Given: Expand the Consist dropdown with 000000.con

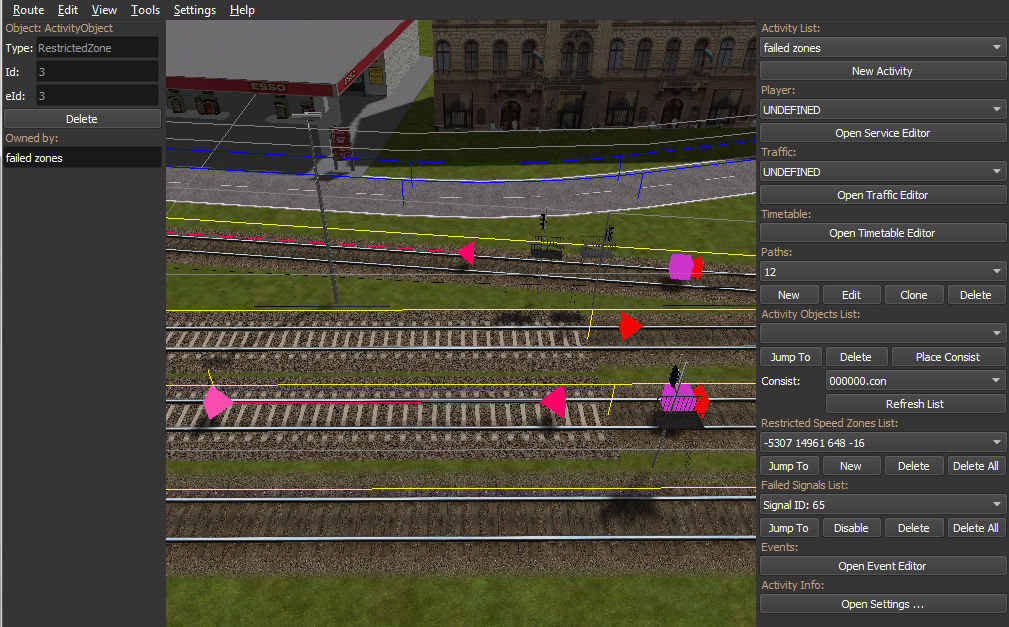Looking at the screenshot, I should 915,381.
